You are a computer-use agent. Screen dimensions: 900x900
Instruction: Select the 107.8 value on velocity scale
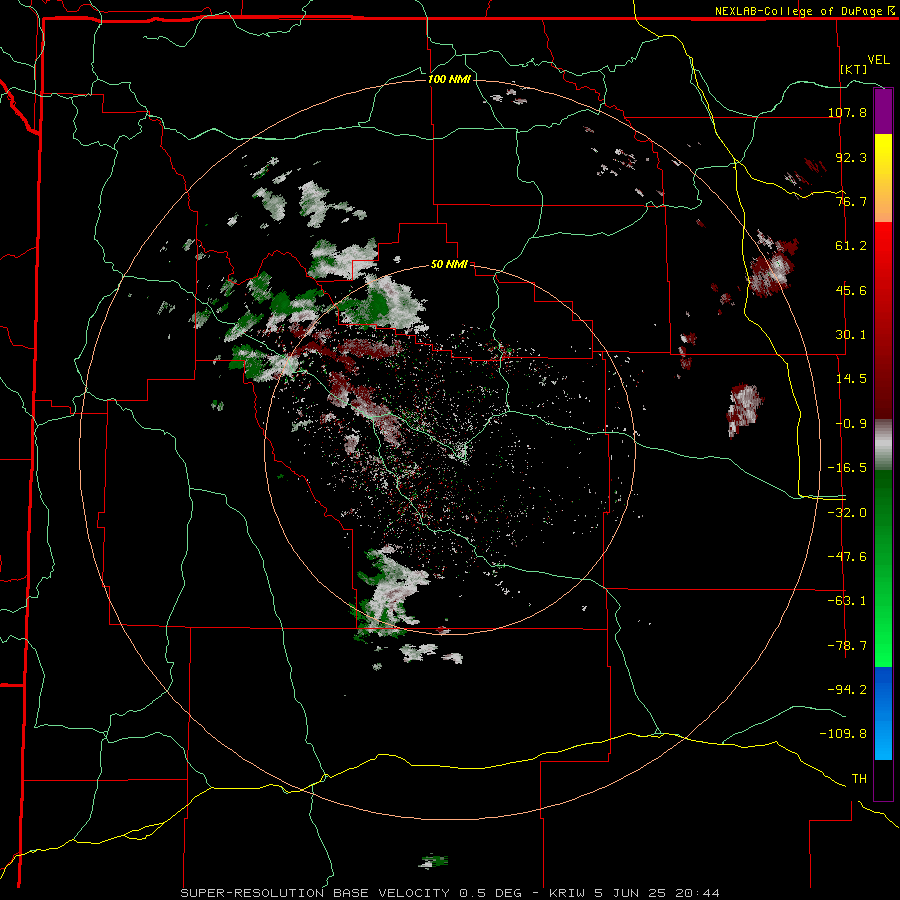tap(847, 112)
